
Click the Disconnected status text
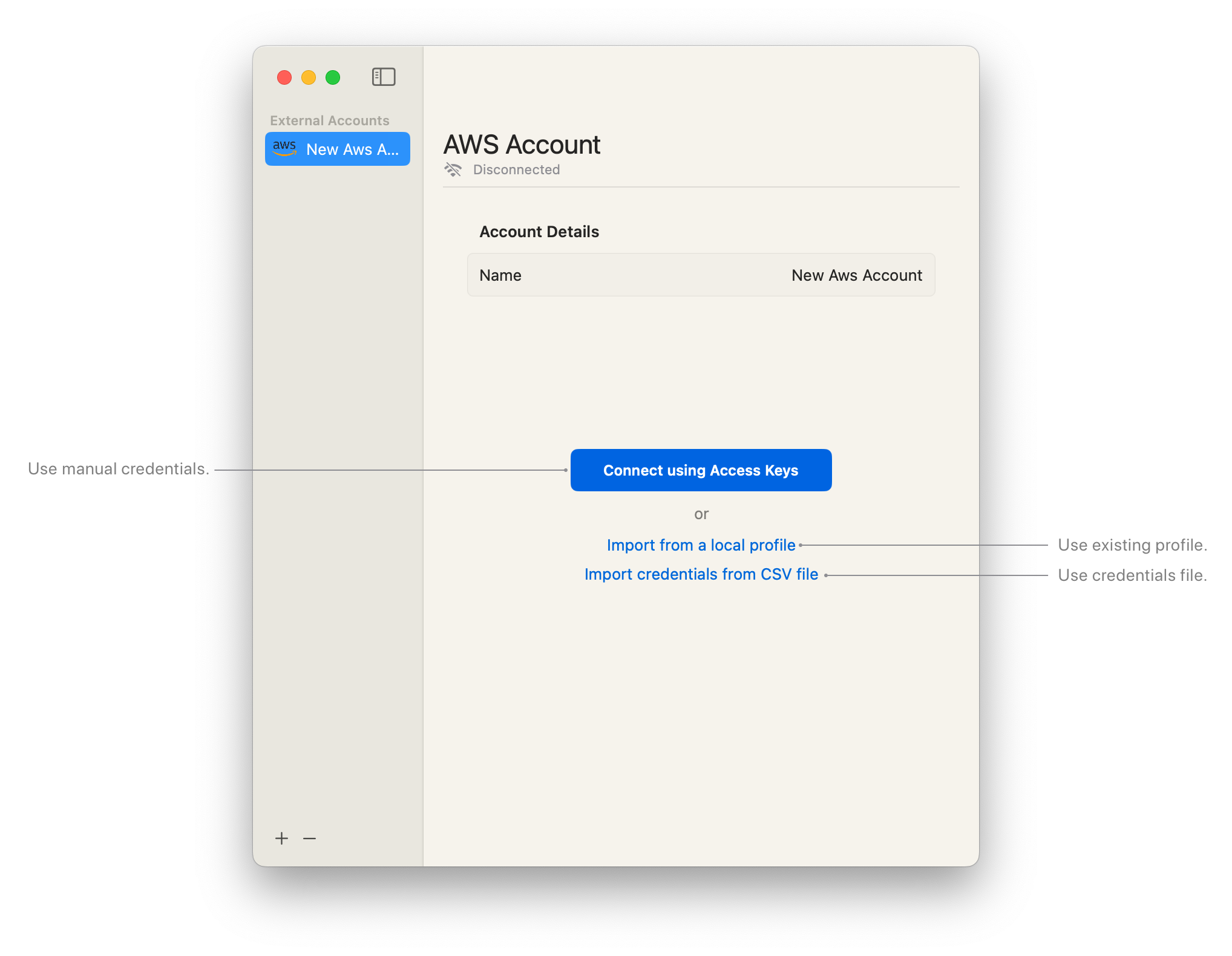516,169
